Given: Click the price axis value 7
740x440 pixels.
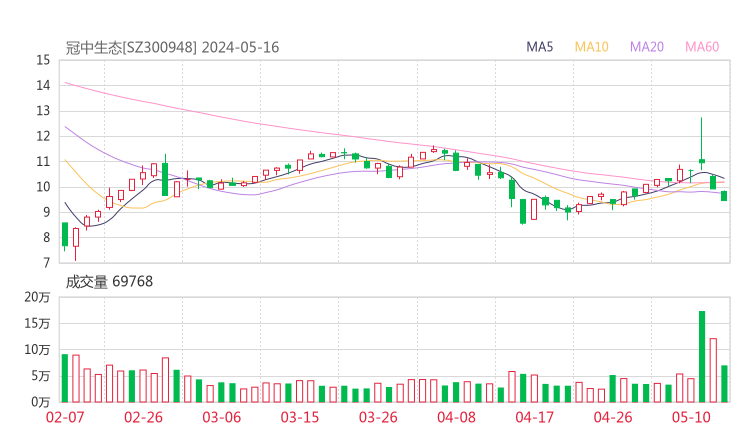Looking at the screenshot, I should coord(46,263).
